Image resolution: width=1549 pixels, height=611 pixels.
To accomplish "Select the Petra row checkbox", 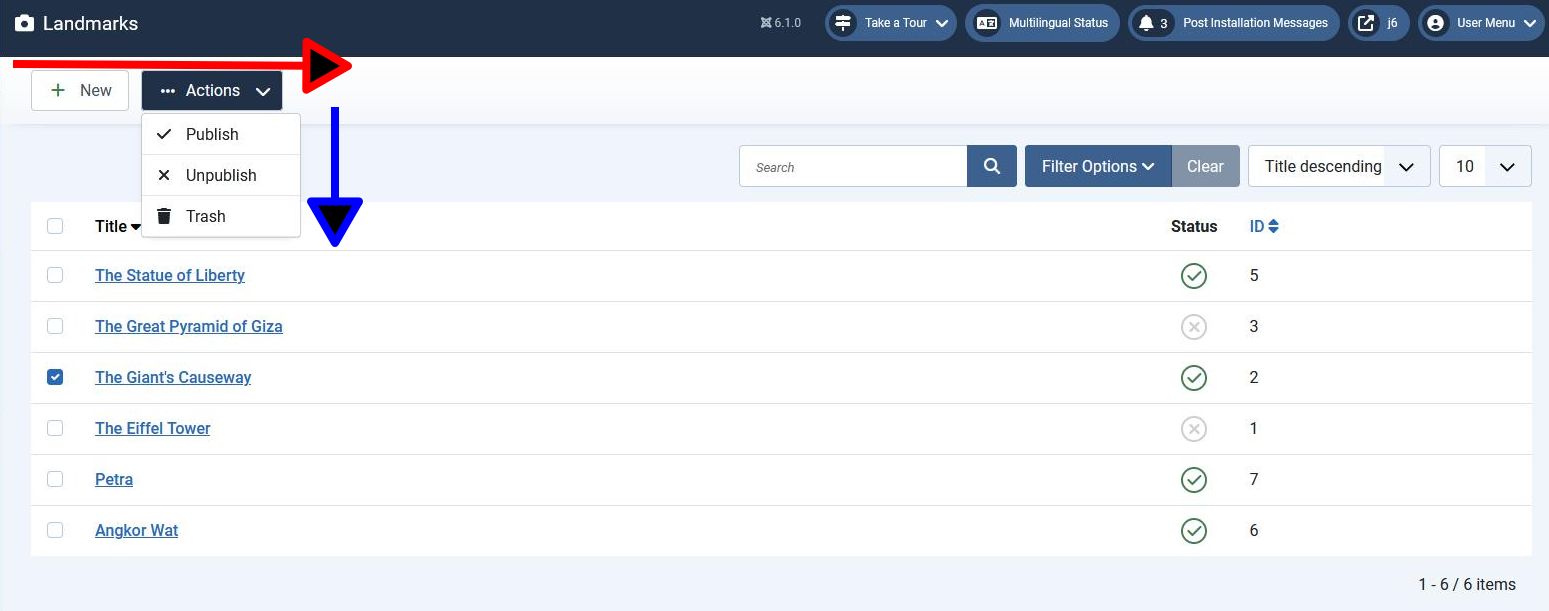I will pos(55,479).
